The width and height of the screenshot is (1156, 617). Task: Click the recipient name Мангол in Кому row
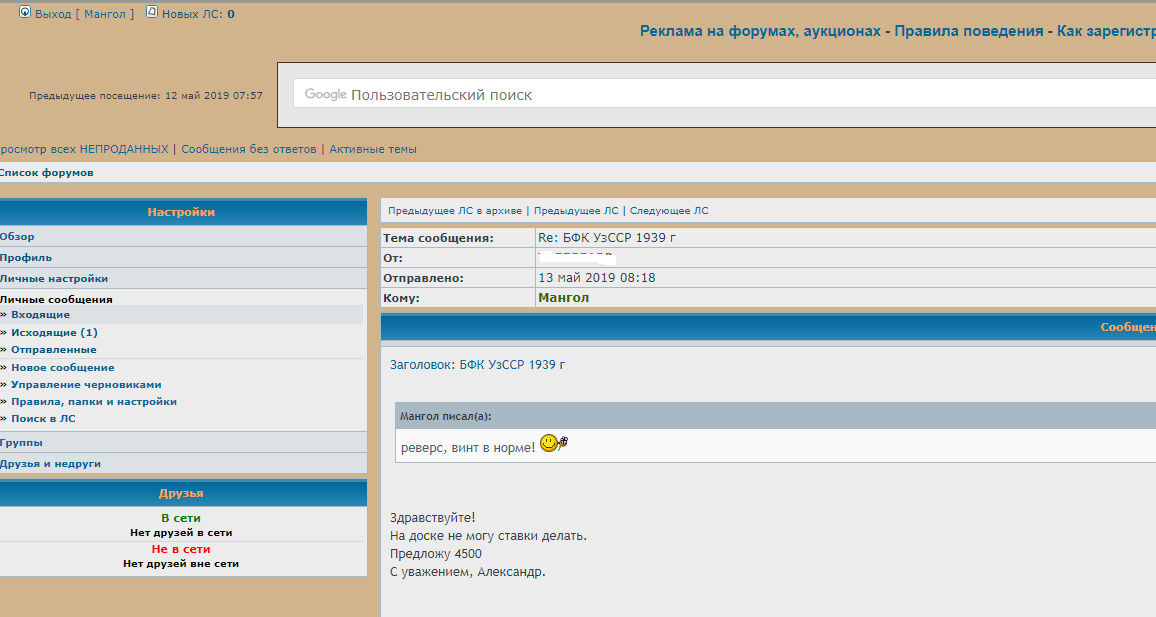pos(563,298)
